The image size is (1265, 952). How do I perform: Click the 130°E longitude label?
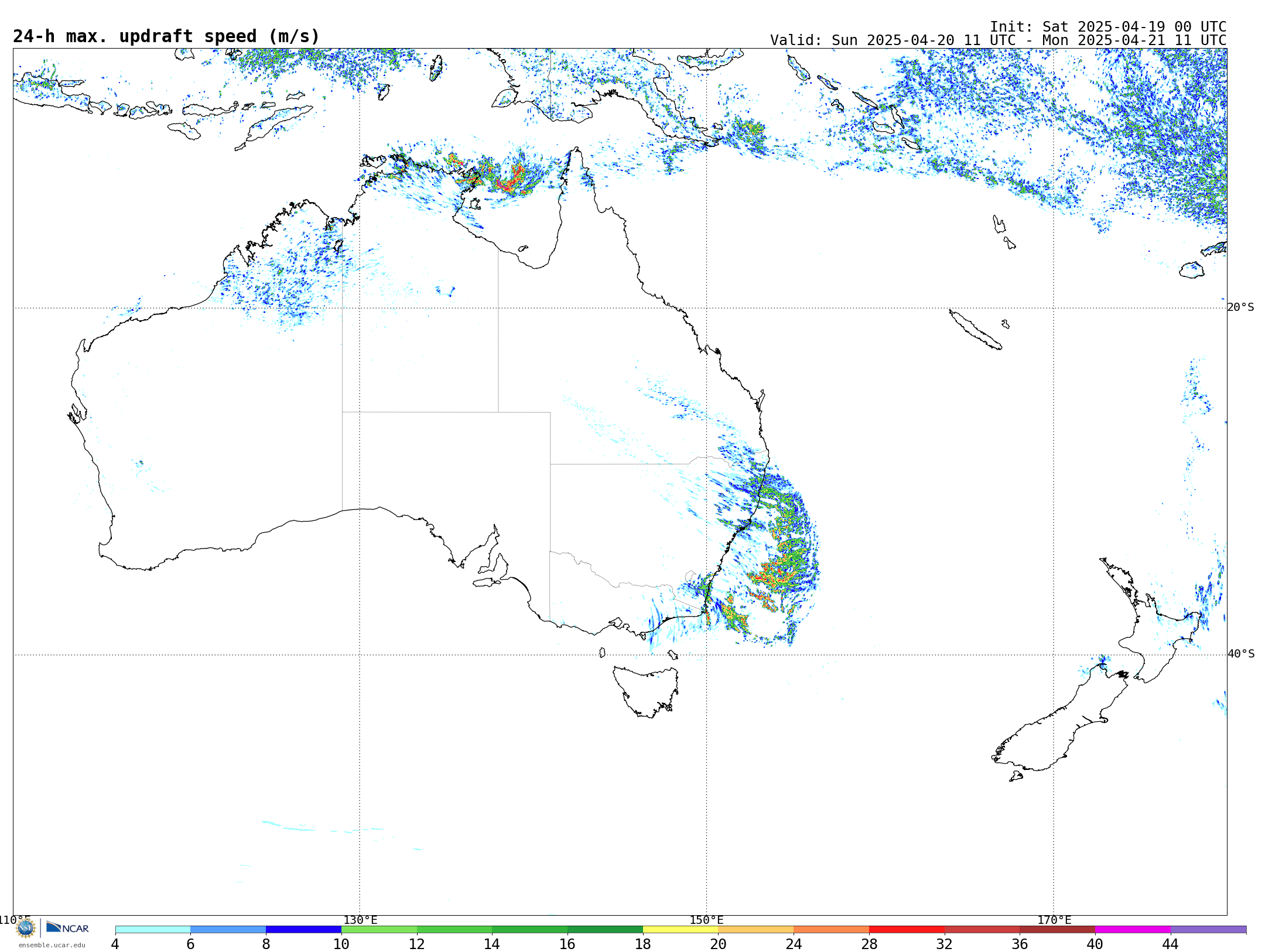360,920
